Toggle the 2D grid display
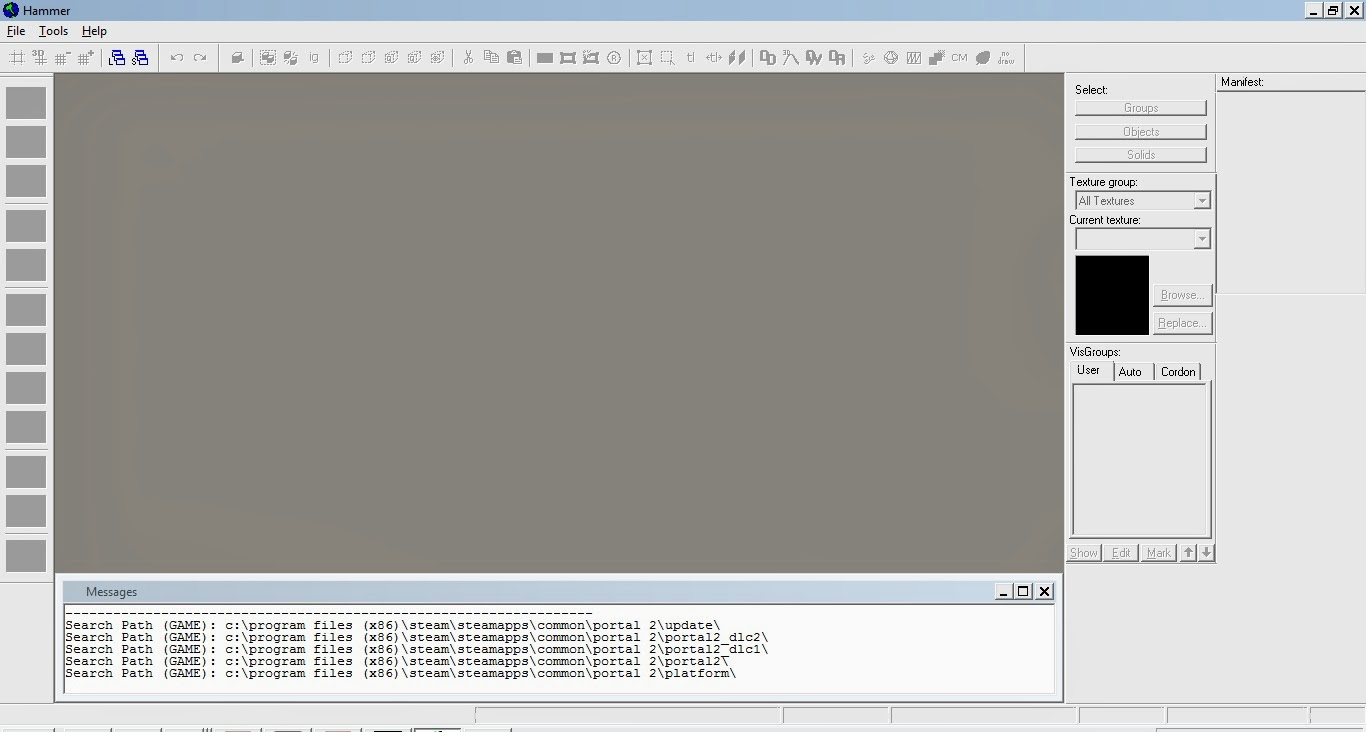This screenshot has height=732, width=1366. pos(18,57)
